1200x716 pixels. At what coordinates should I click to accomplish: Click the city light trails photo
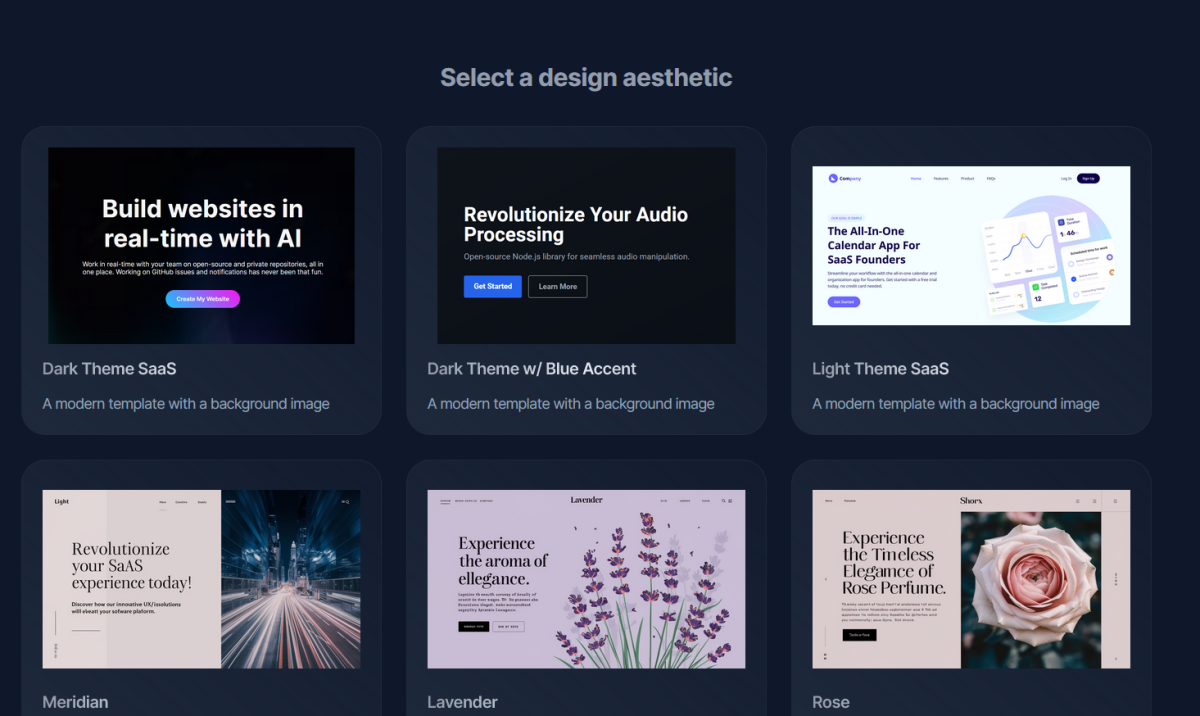pyautogui.click(x=290, y=580)
